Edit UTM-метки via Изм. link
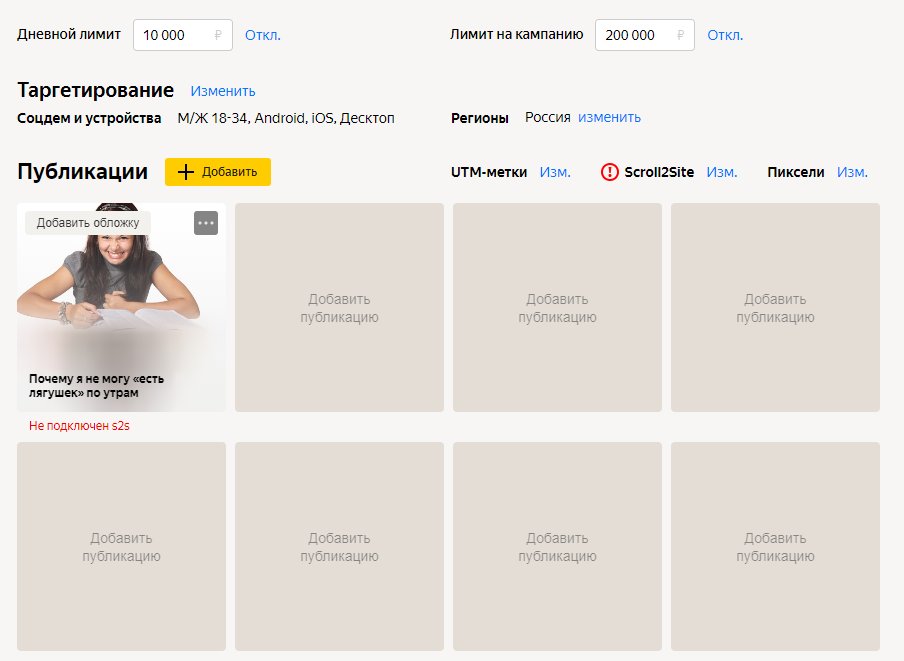 pos(555,172)
